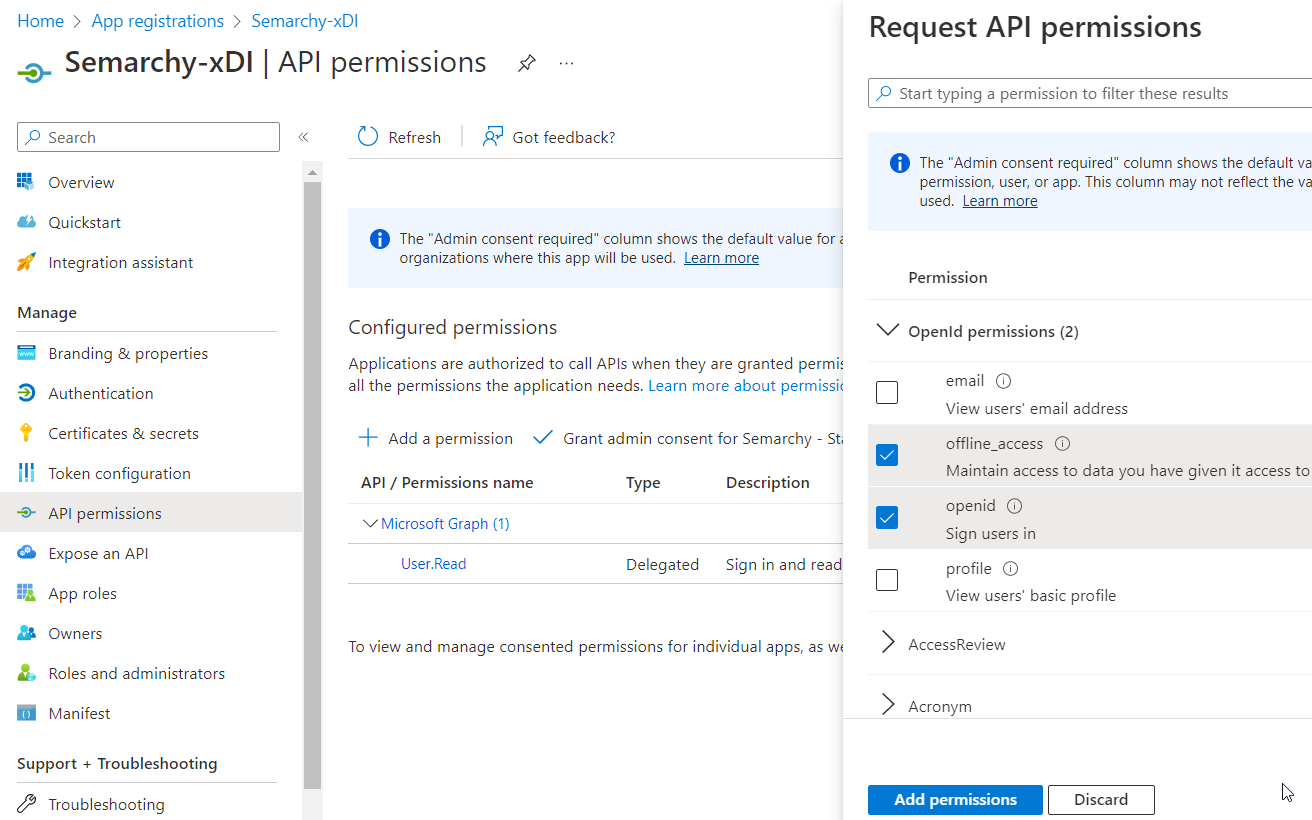Click the Delegated cell in User.Read row
This screenshot has height=820, width=1312.
pyautogui.click(x=662, y=564)
